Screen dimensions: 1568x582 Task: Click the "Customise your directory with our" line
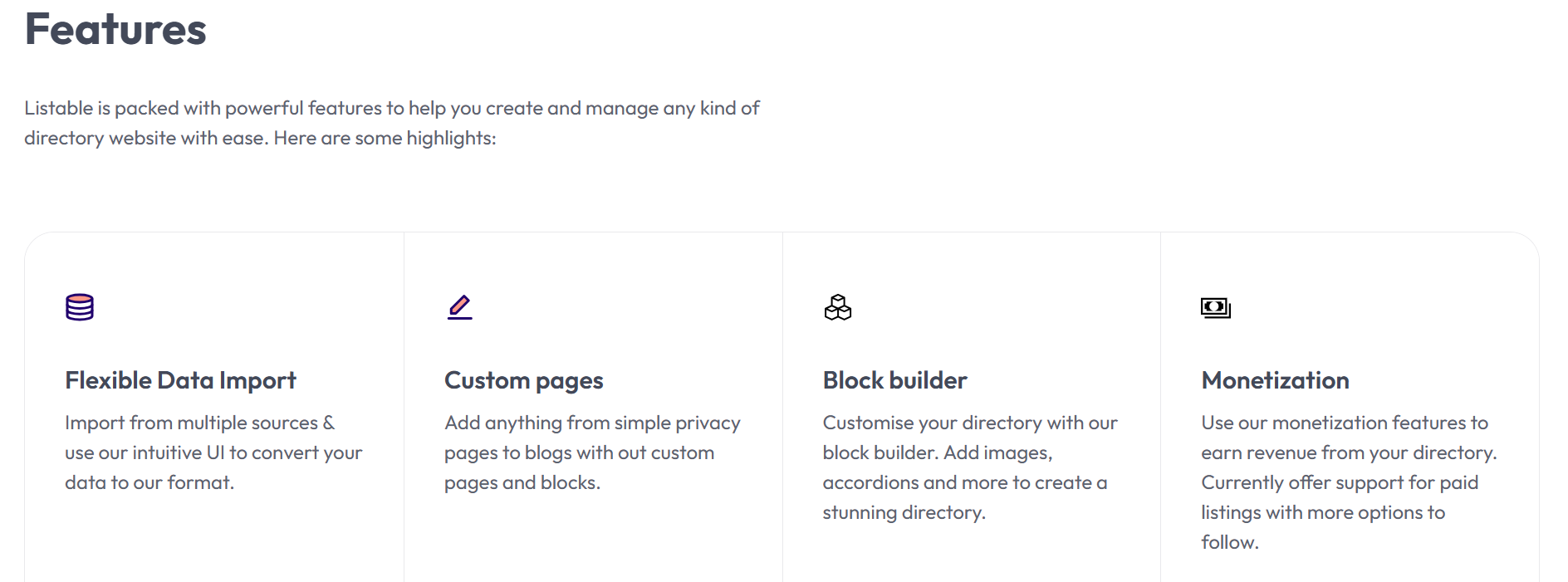970,423
